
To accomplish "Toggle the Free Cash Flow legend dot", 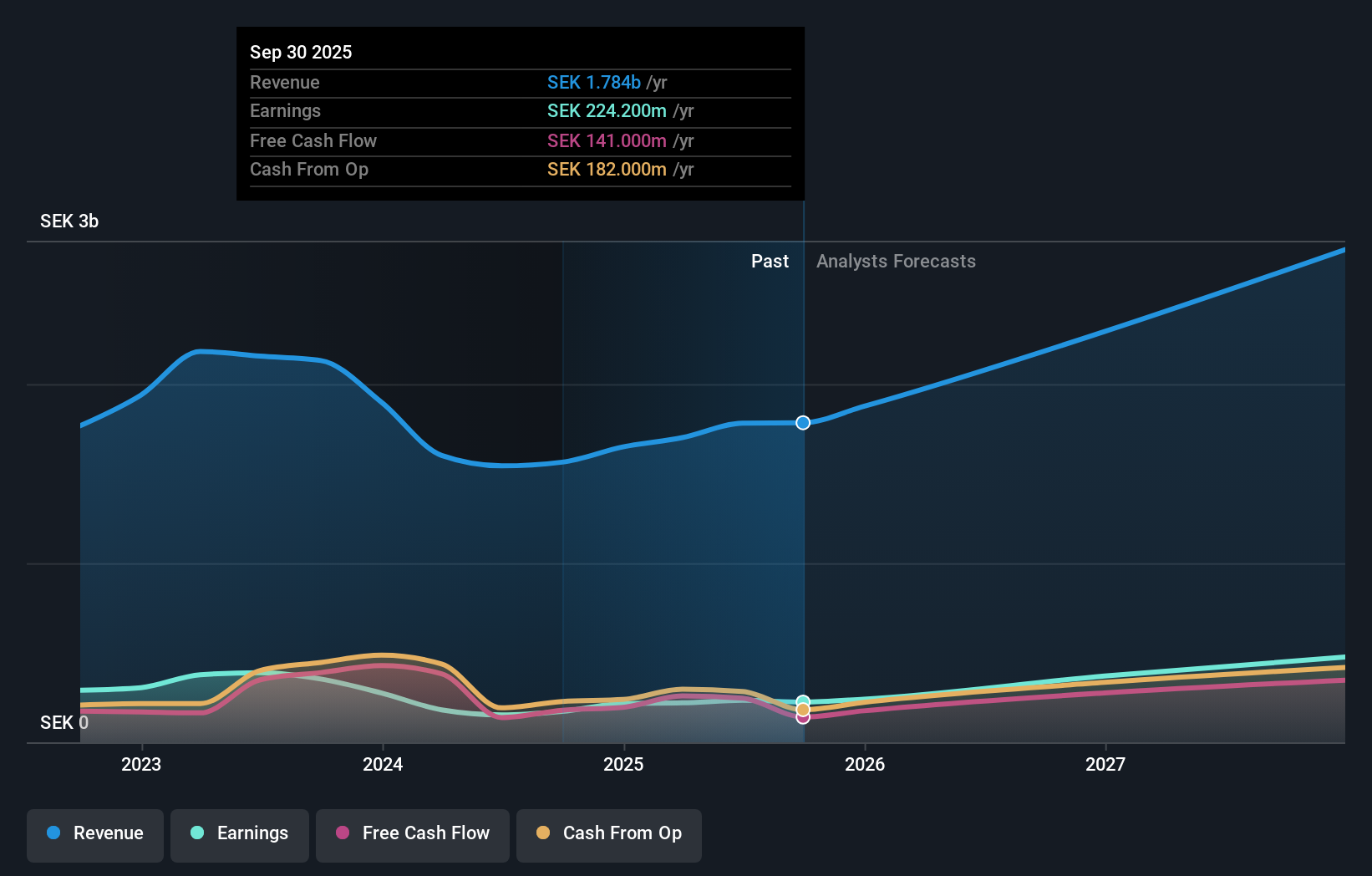I will [343, 834].
